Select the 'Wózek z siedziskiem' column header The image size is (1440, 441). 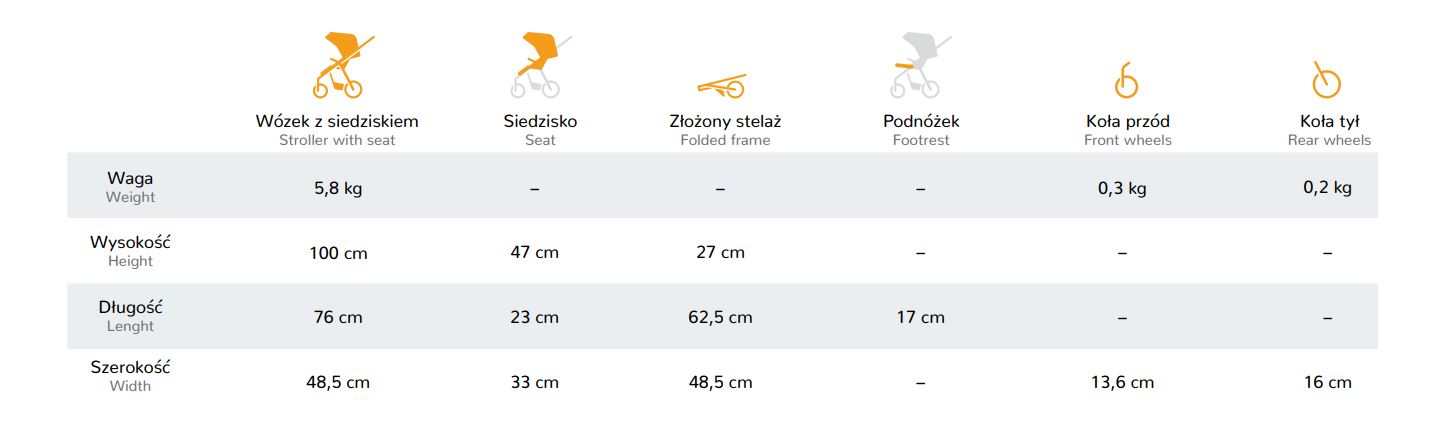pos(337,121)
